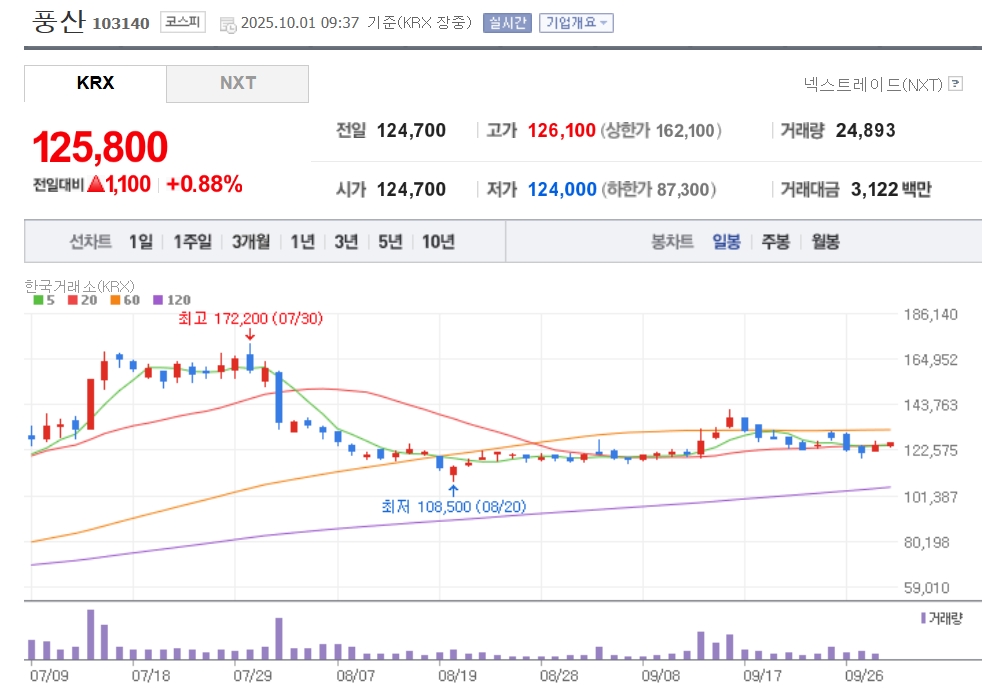Click the orange 60-day average legend

[x=125, y=300]
